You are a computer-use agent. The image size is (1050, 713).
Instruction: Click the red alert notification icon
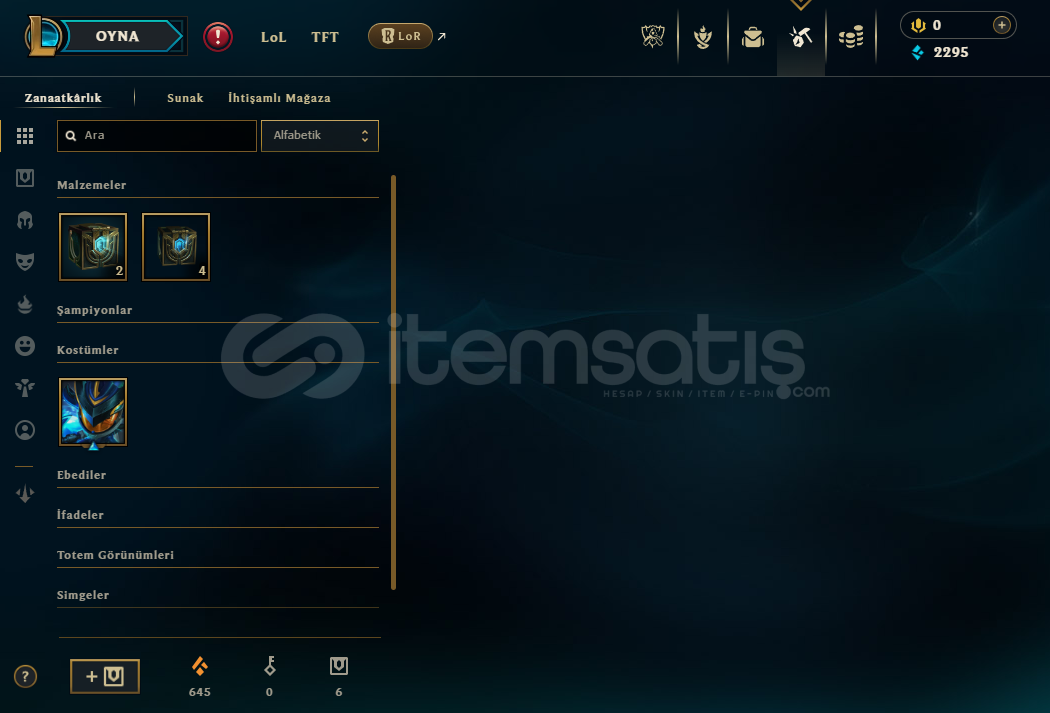click(x=218, y=37)
